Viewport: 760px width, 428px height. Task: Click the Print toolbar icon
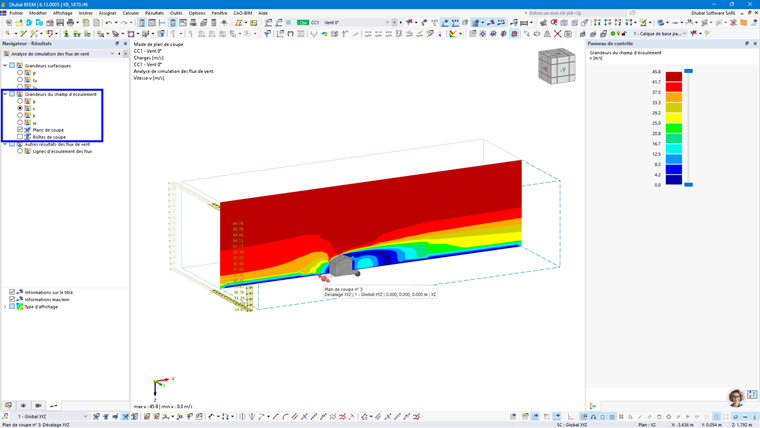click(70, 23)
